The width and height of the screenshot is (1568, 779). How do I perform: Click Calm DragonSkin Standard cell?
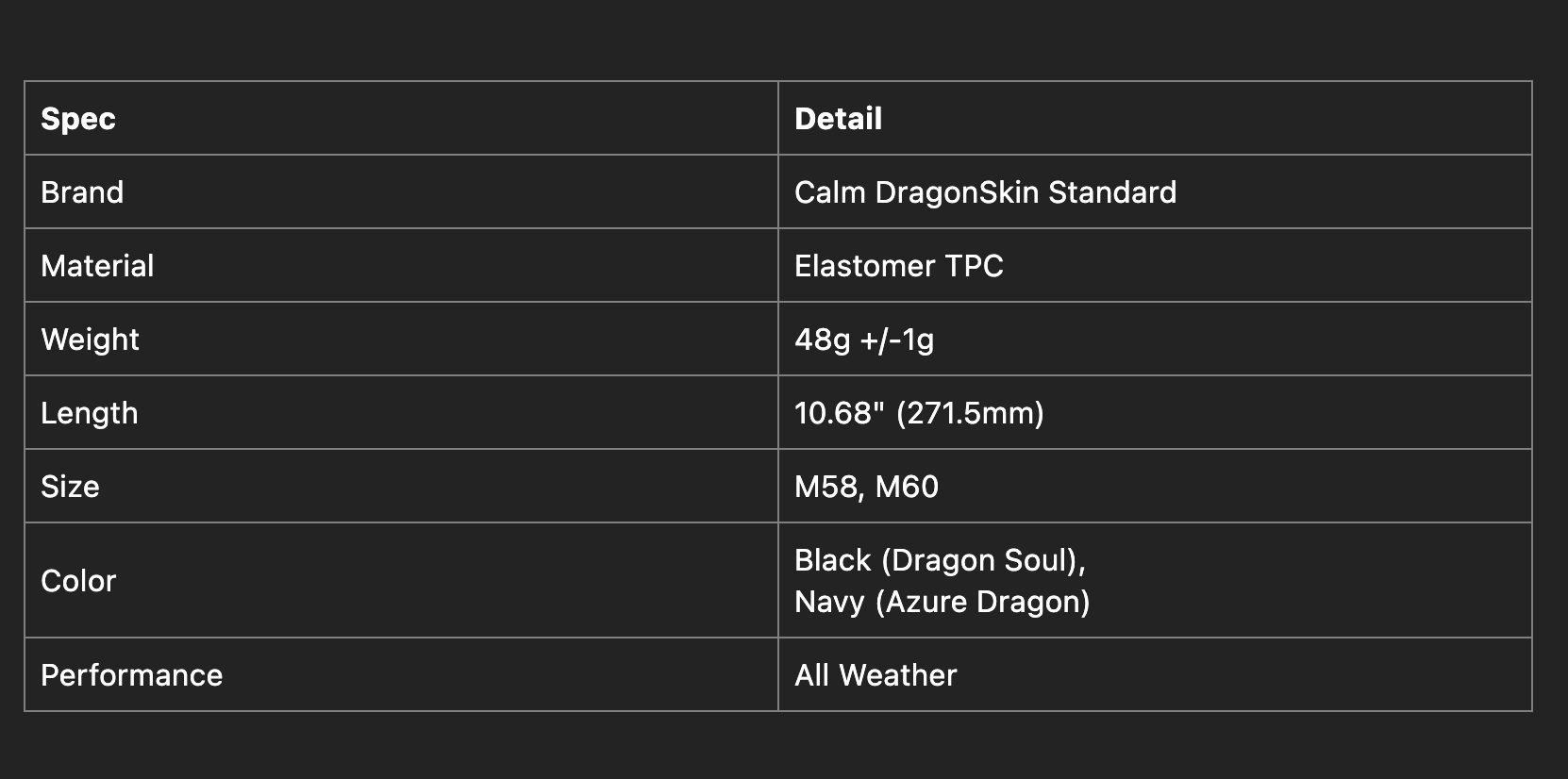[985, 192]
